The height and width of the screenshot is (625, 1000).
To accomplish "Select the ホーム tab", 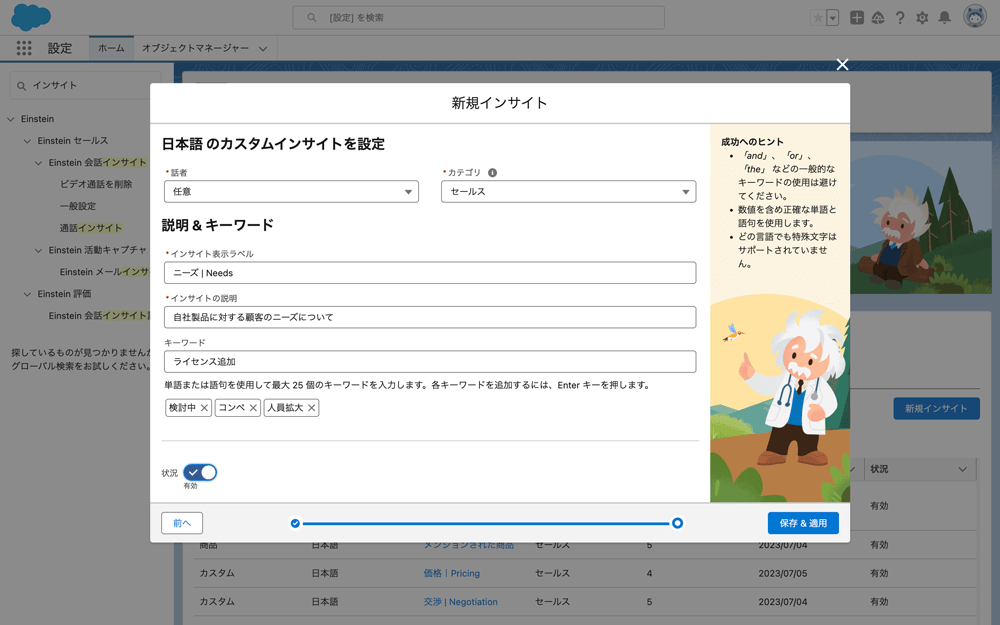I will 111,48.
